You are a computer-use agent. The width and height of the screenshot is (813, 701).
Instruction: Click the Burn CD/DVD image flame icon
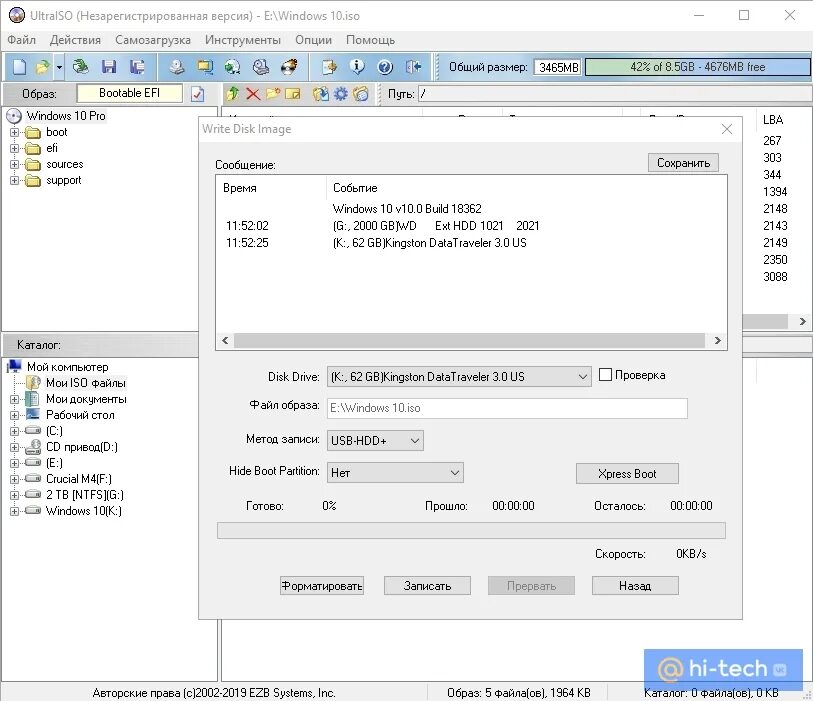[289, 67]
